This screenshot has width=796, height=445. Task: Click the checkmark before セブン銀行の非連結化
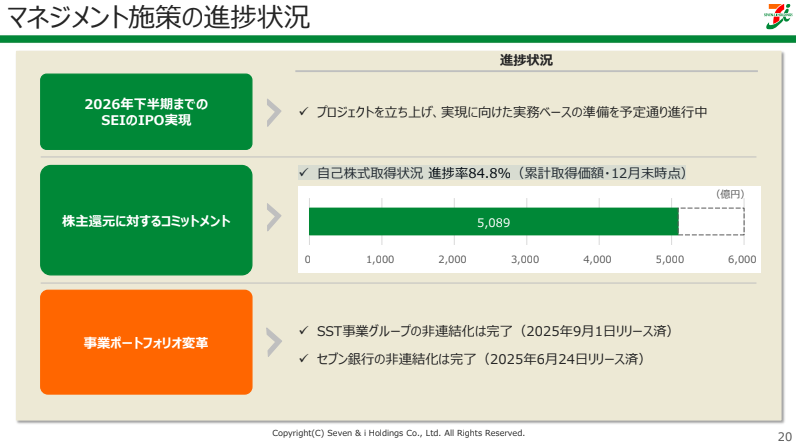(x=304, y=358)
